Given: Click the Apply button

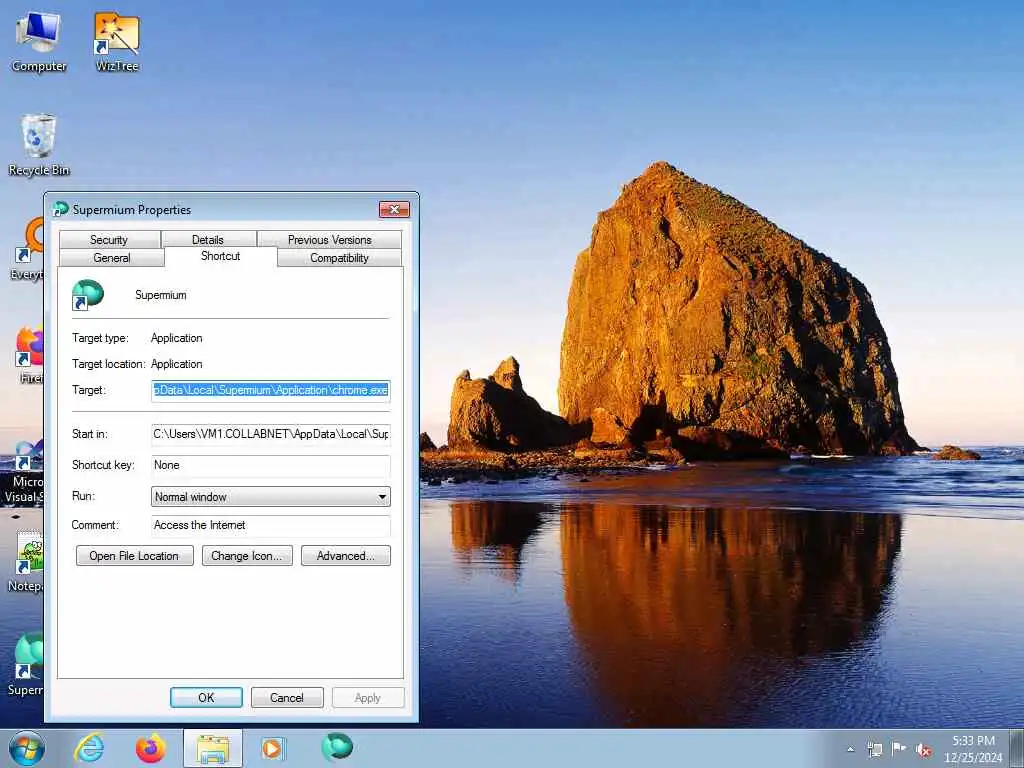Looking at the screenshot, I should (x=368, y=697).
